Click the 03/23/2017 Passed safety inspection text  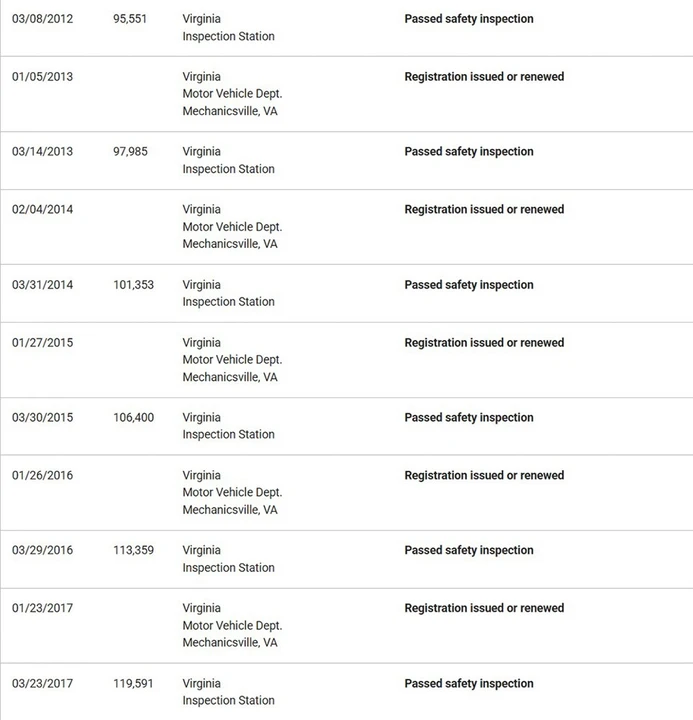pos(469,683)
